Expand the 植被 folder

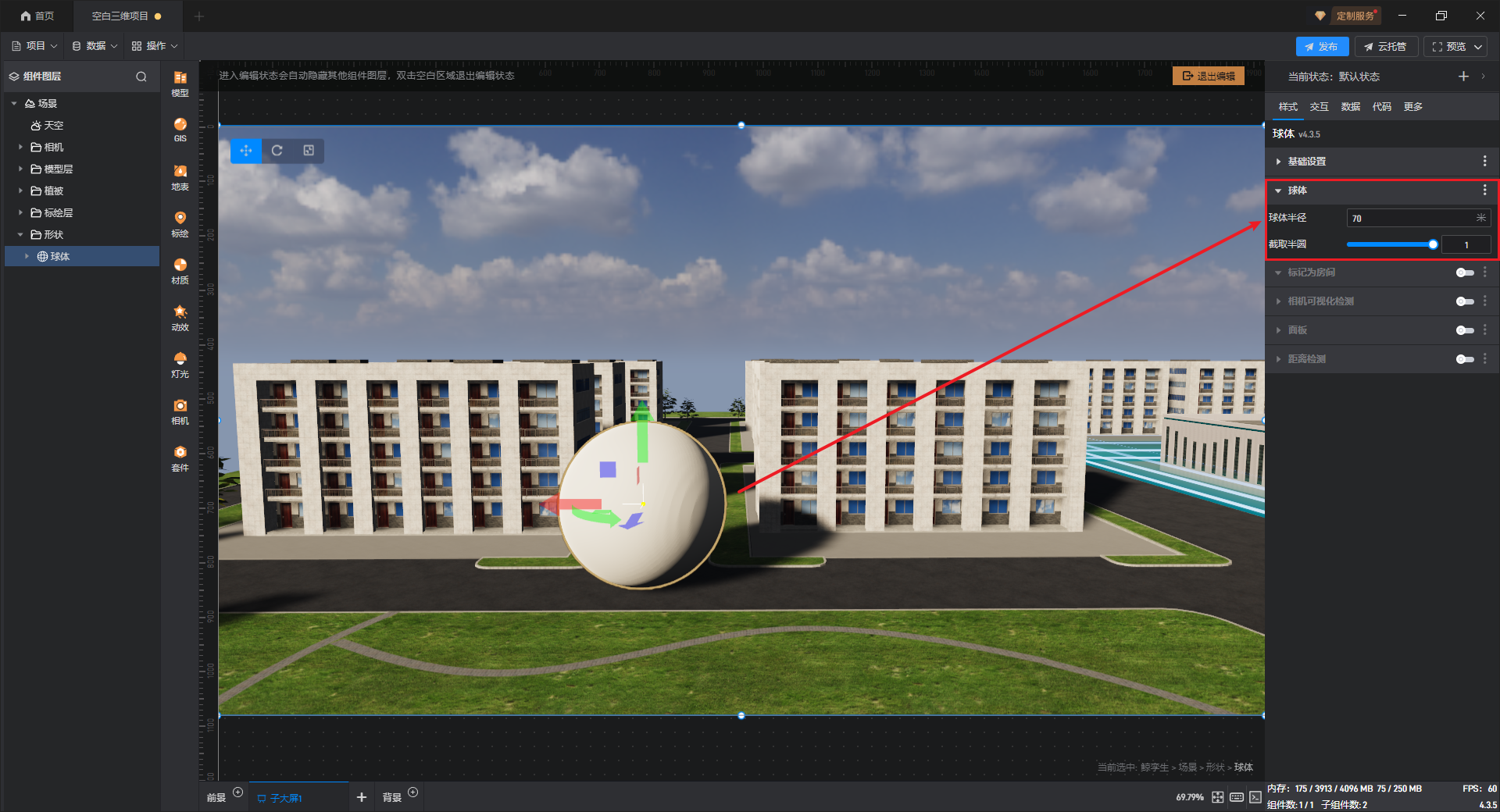coord(20,191)
